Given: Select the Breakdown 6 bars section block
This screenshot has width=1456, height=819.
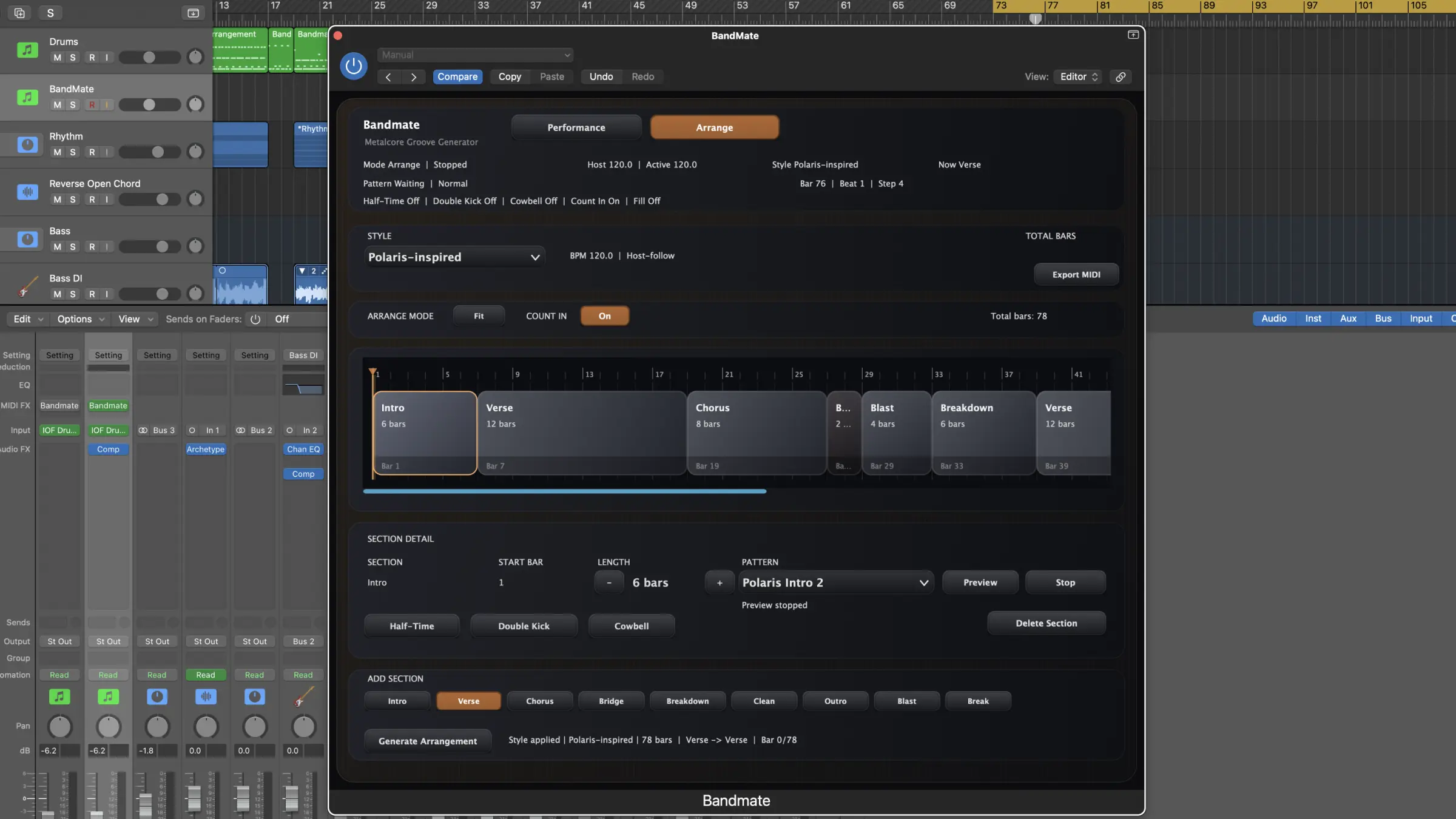Looking at the screenshot, I should (x=983, y=433).
